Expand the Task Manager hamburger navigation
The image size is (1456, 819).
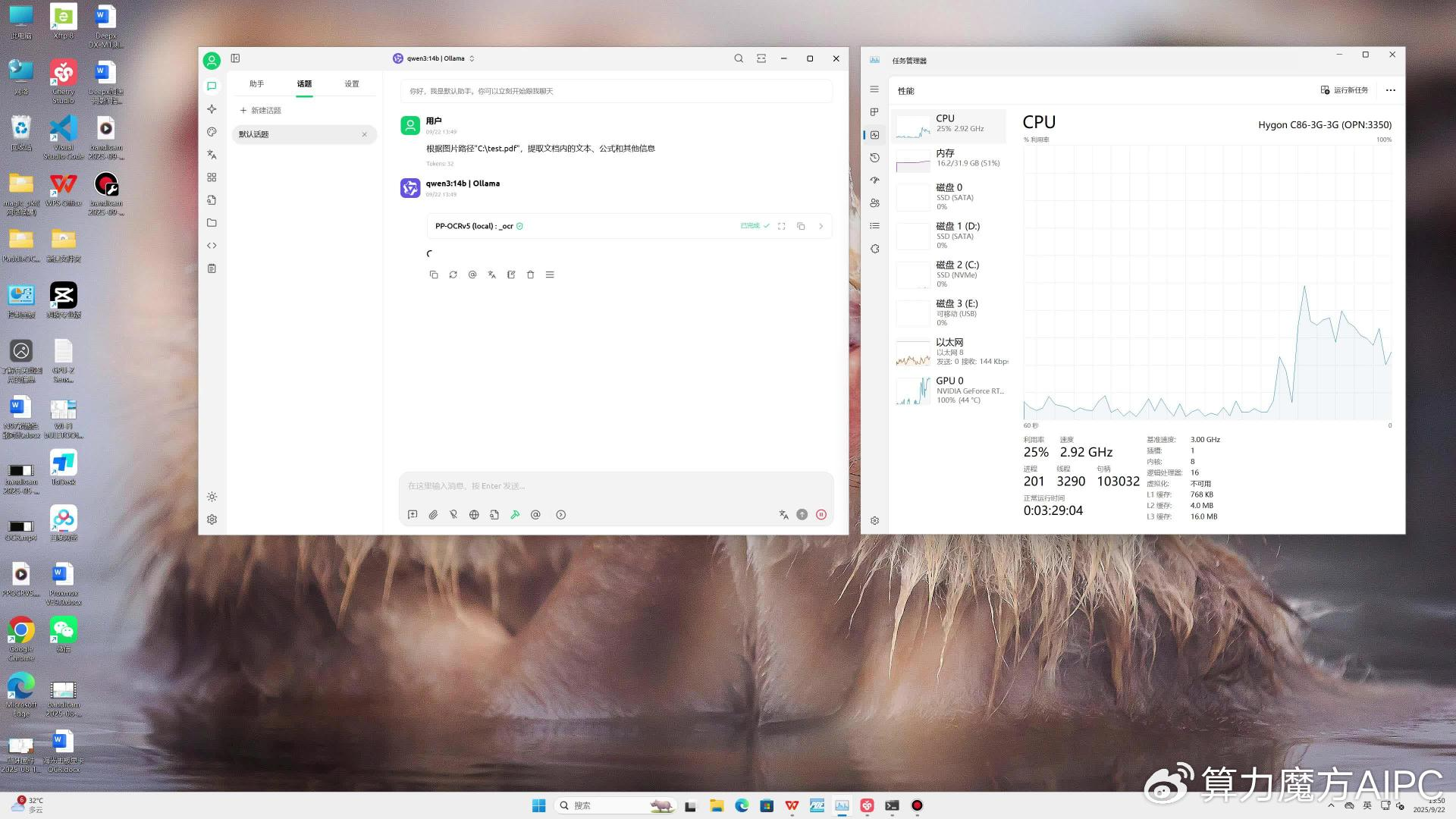pyautogui.click(x=874, y=89)
